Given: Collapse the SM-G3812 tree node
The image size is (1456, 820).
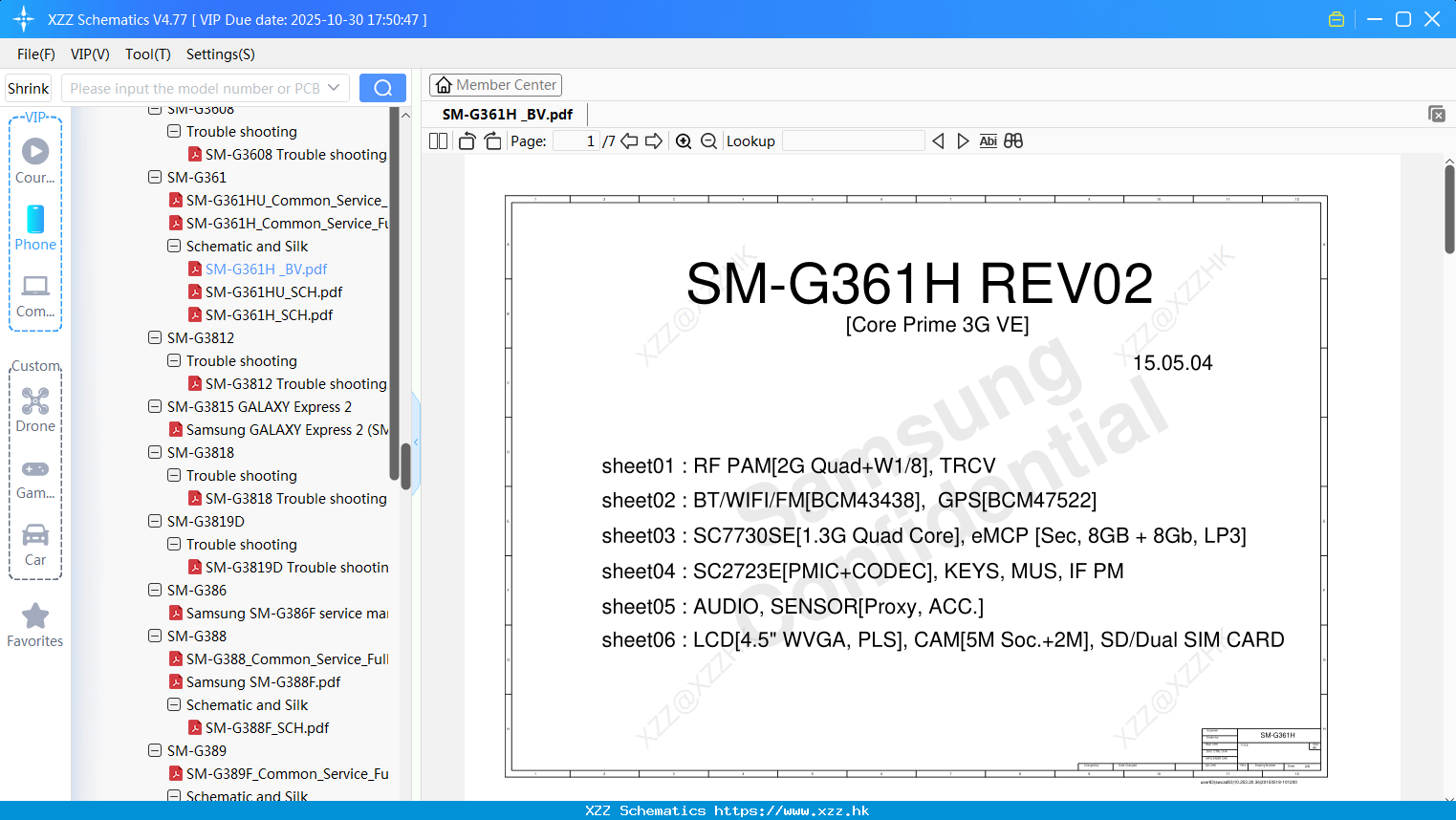Looking at the screenshot, I should coord(155,337).
